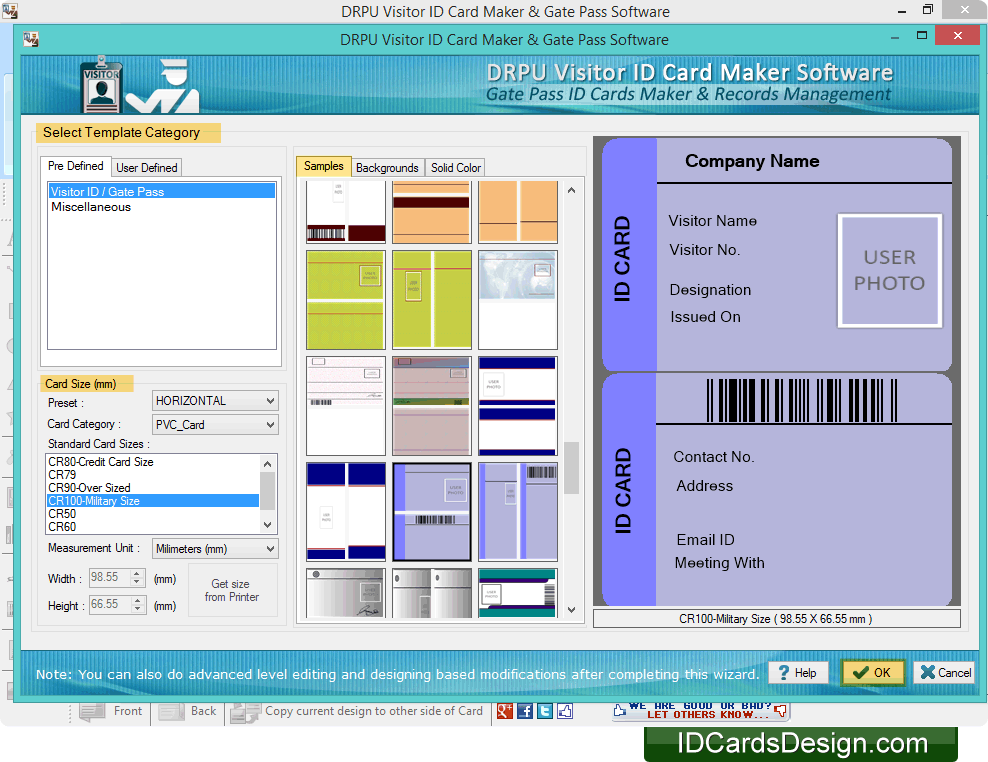Click Get size from Printer
The image size is (988, 762).
pyautogui.click(x=233, y=589)
